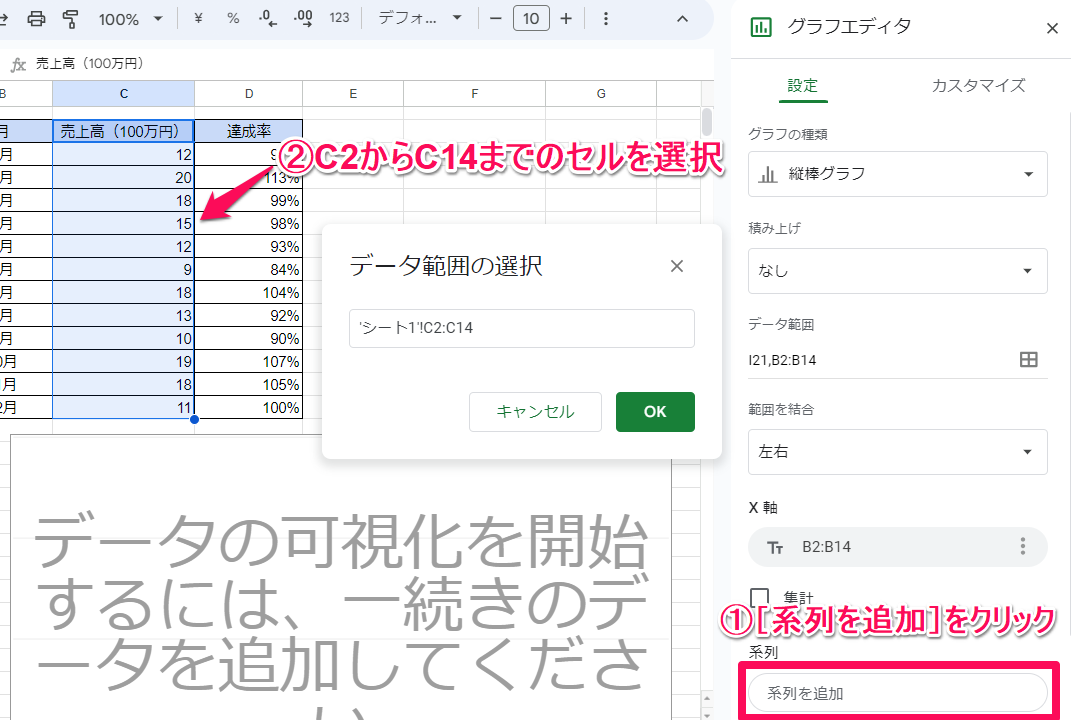Viewport: 1071px width, 720px height.
Task: Open the 123 number formats menu
Action: click(339, 18)
